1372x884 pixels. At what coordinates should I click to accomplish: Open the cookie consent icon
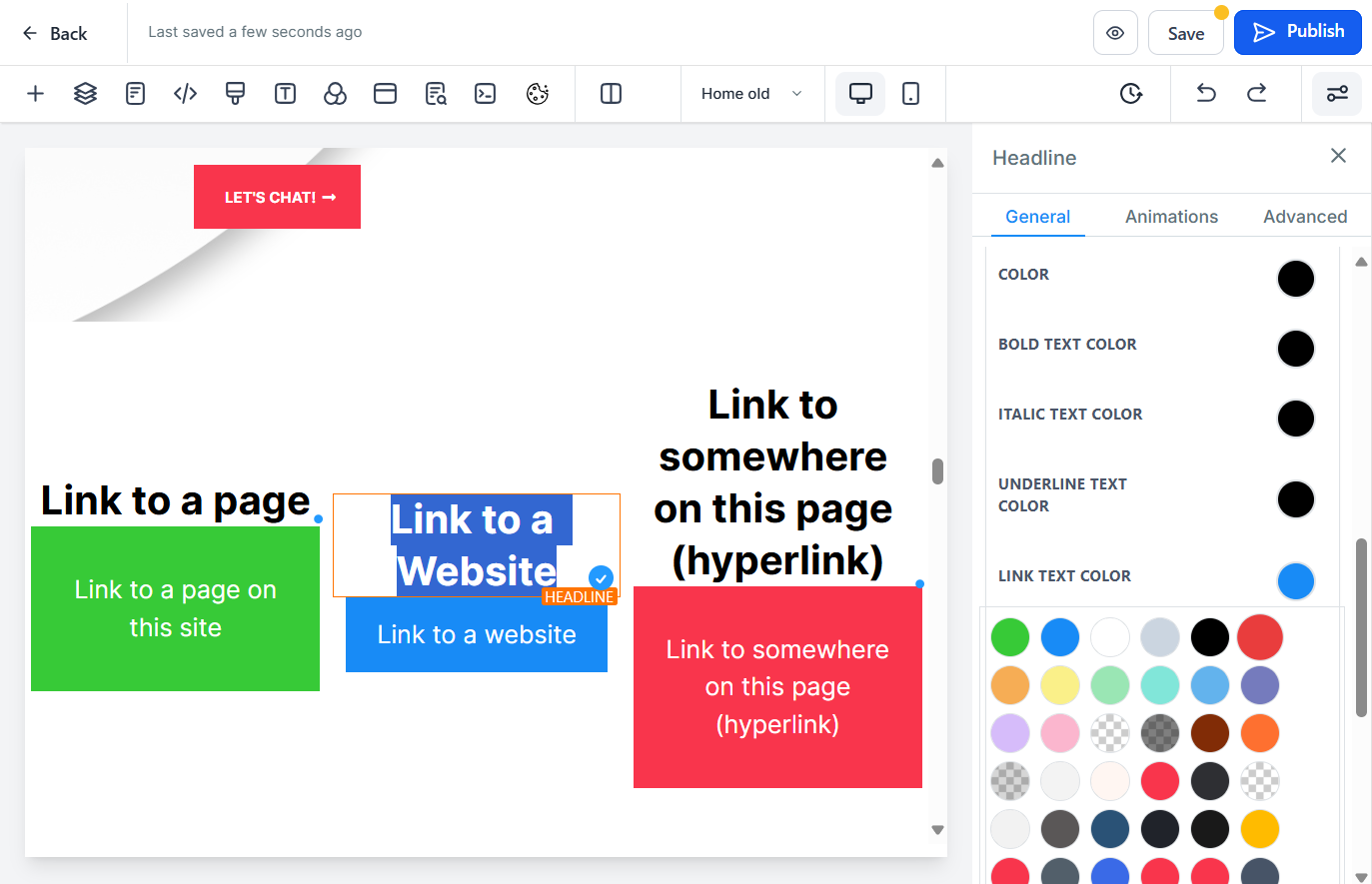[538, 94]
